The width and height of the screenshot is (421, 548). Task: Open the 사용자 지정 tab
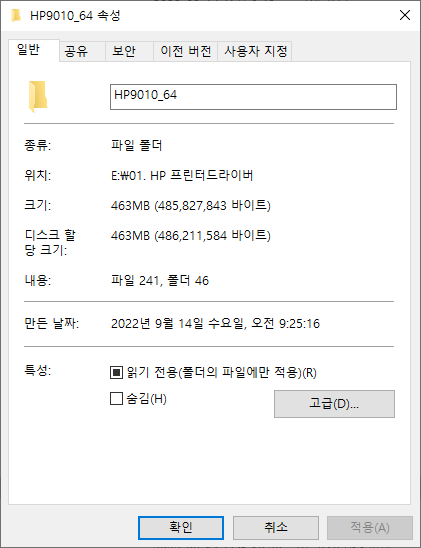coord(255,51)
